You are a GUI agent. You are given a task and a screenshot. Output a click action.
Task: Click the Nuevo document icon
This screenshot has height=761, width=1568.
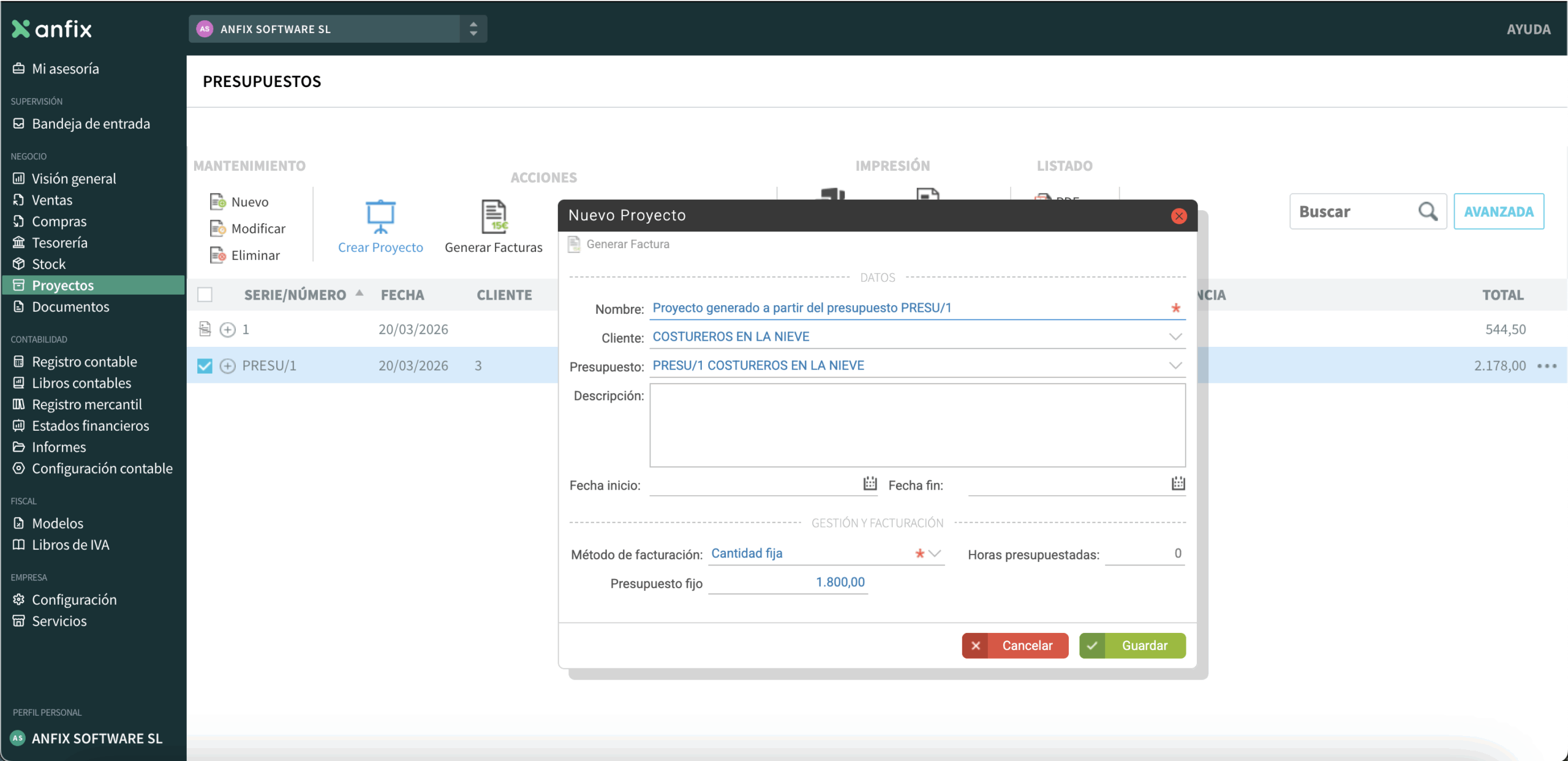pos(217,202)
